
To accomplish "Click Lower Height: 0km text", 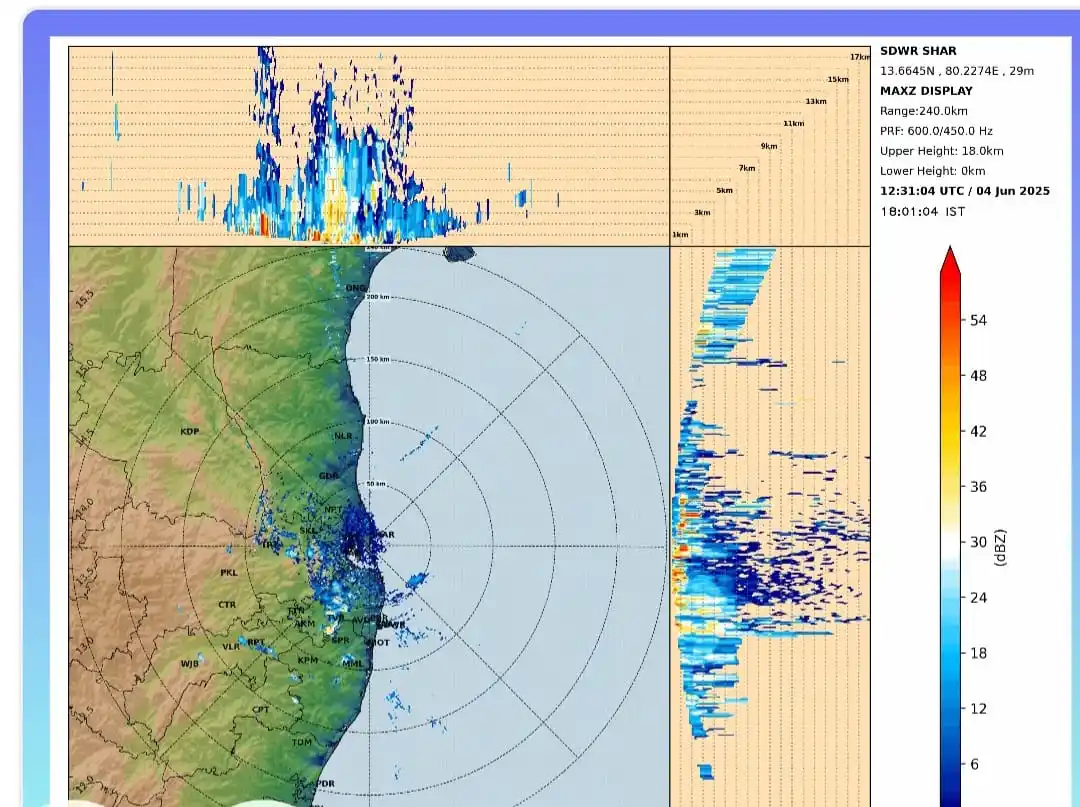I will pos(933,171).
